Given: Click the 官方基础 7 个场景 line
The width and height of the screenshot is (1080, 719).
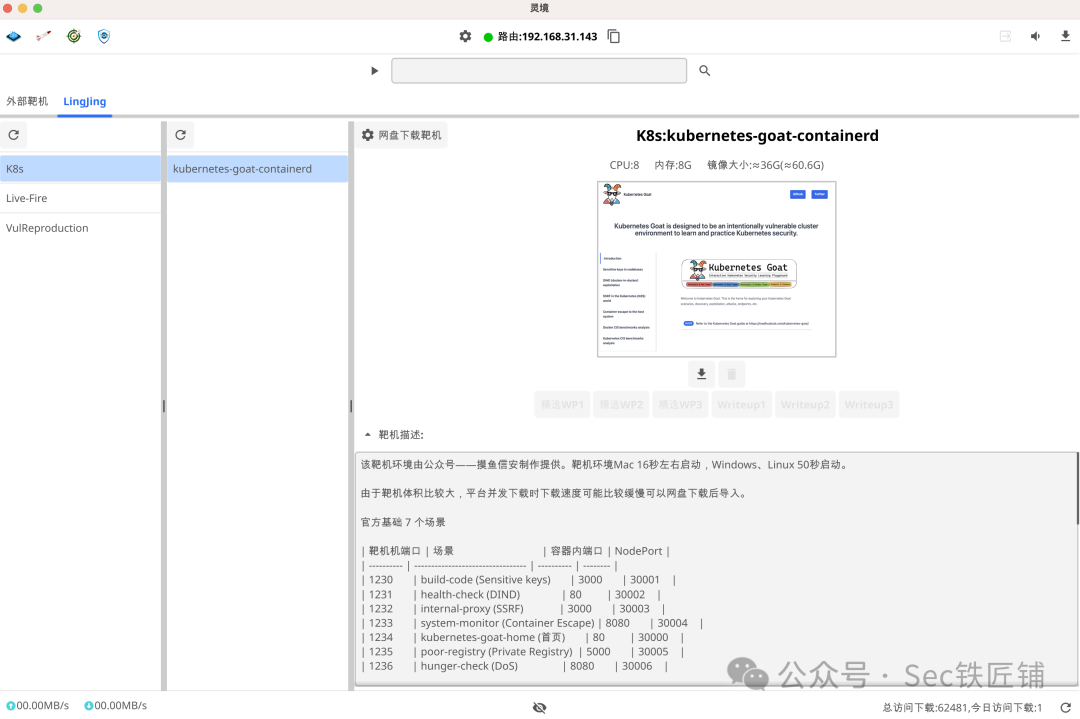Looking at the screenshot, I should tap(403, 522).
